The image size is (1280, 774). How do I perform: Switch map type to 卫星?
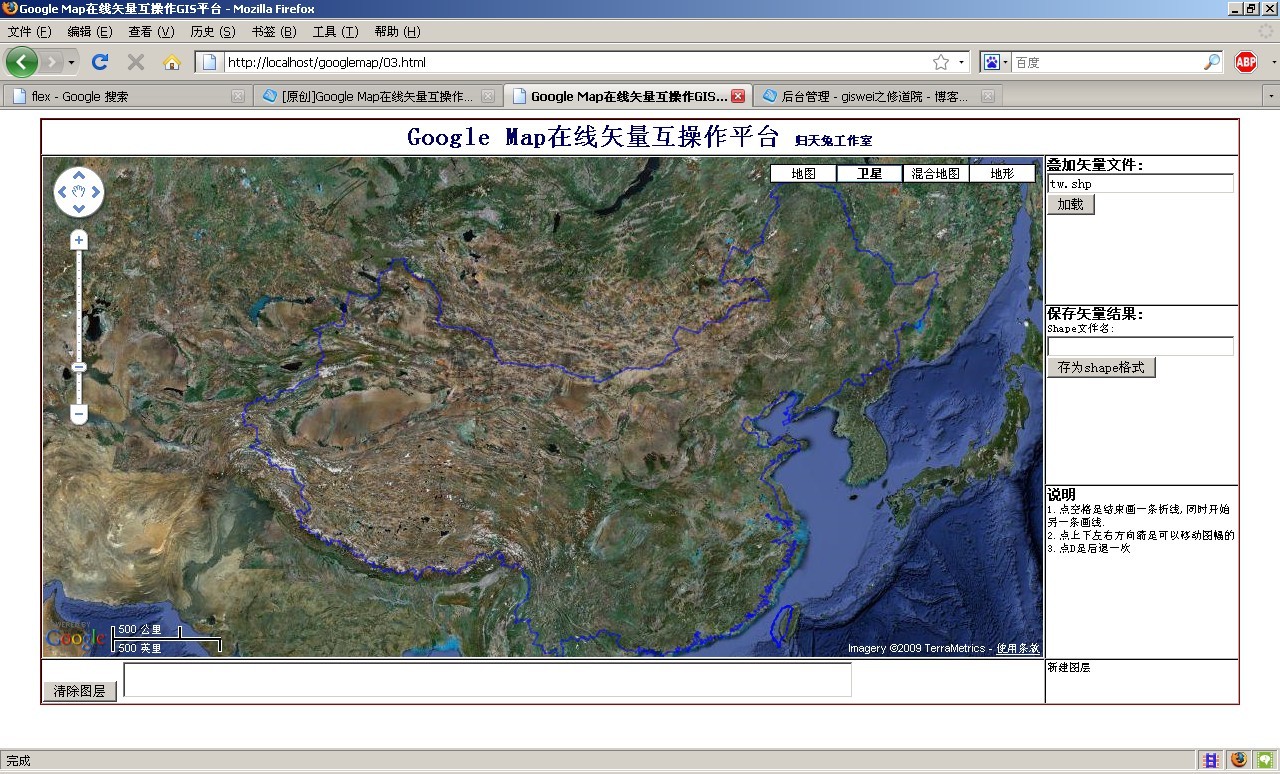pyautogui.click(x=870, y=173)
